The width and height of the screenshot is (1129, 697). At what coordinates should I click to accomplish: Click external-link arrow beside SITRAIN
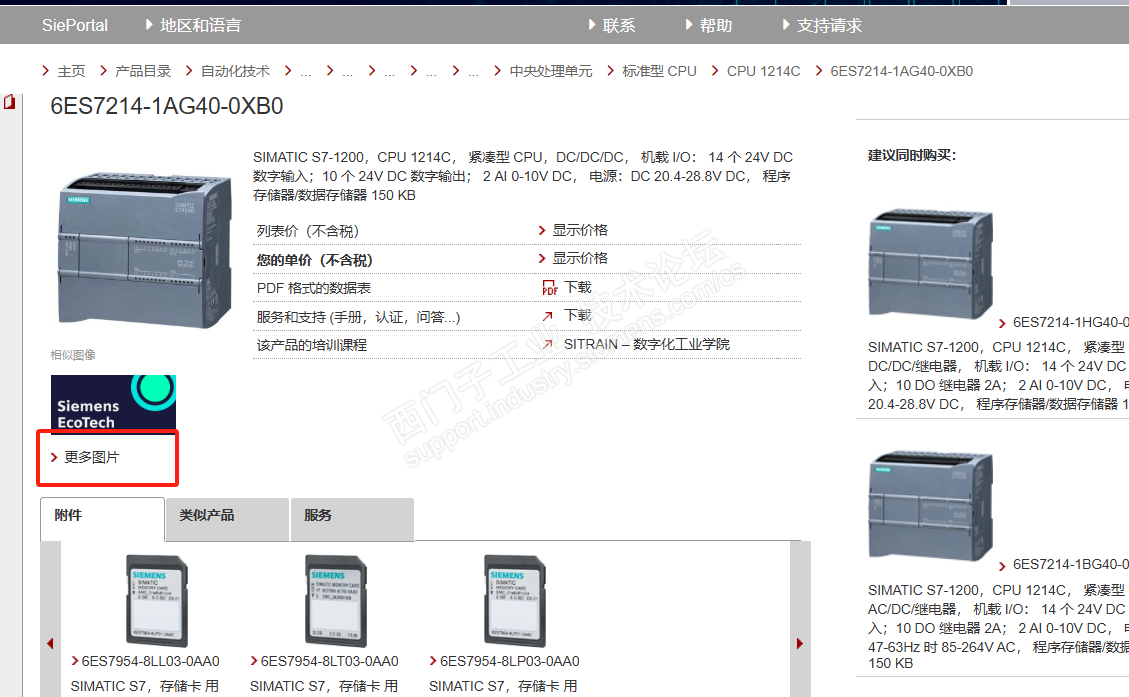[548, 344]
